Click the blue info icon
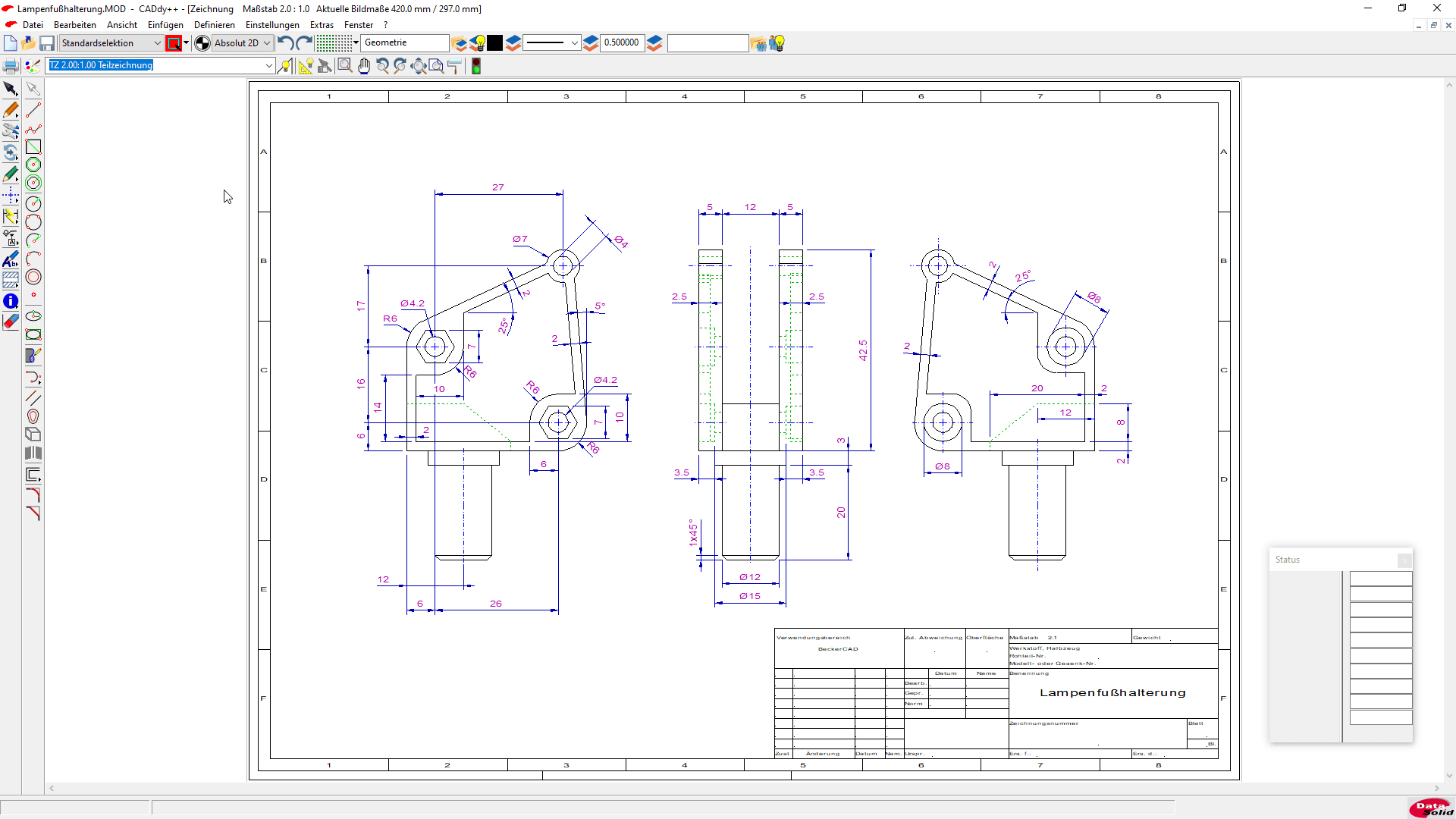This screenshot has width=1456, height=819. (11, 301)
